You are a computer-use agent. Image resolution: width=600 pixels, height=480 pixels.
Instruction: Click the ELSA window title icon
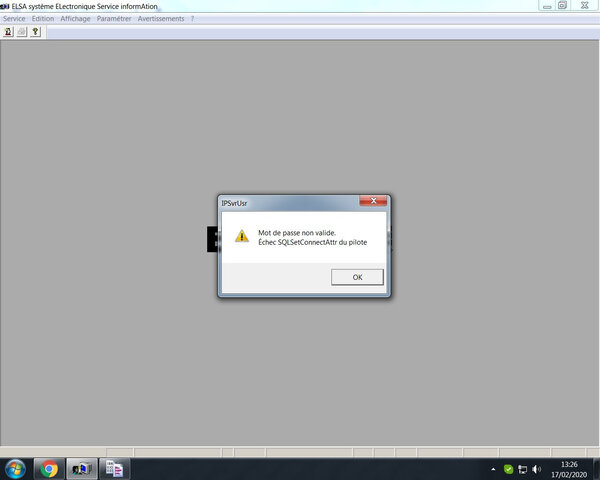(5, 7)
